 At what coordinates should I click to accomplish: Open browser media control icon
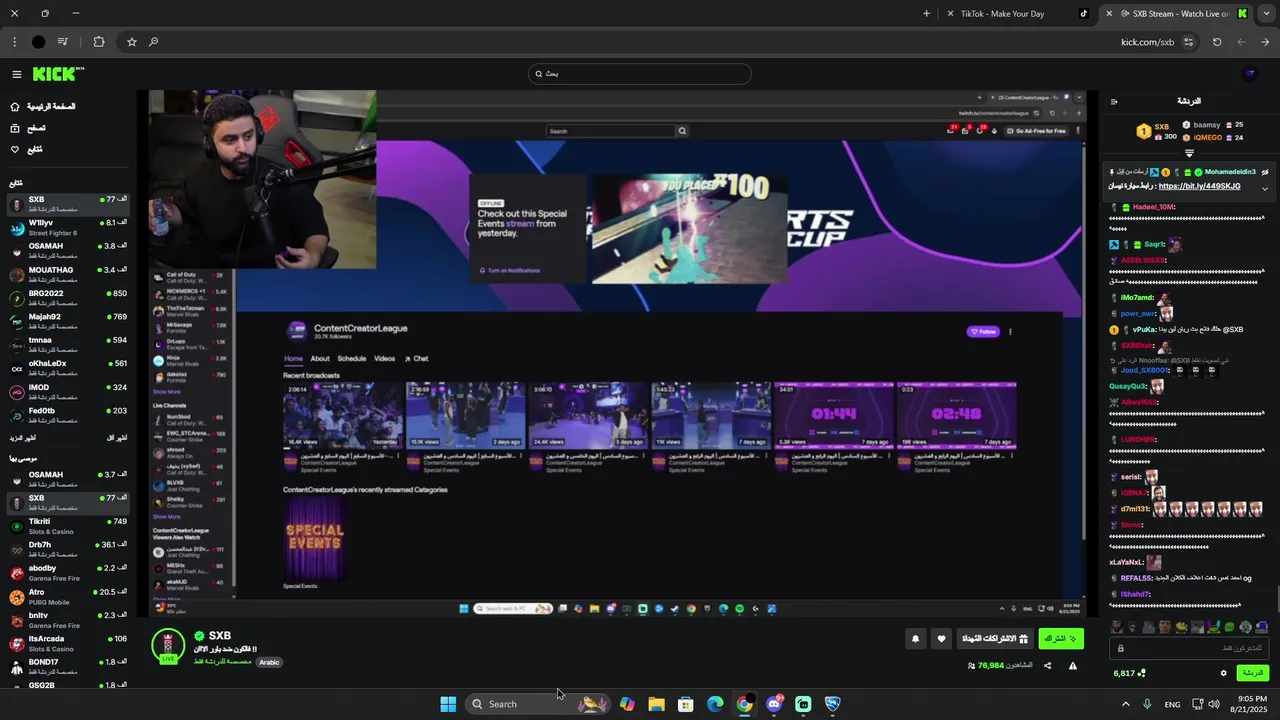click(x=62, y=42)
